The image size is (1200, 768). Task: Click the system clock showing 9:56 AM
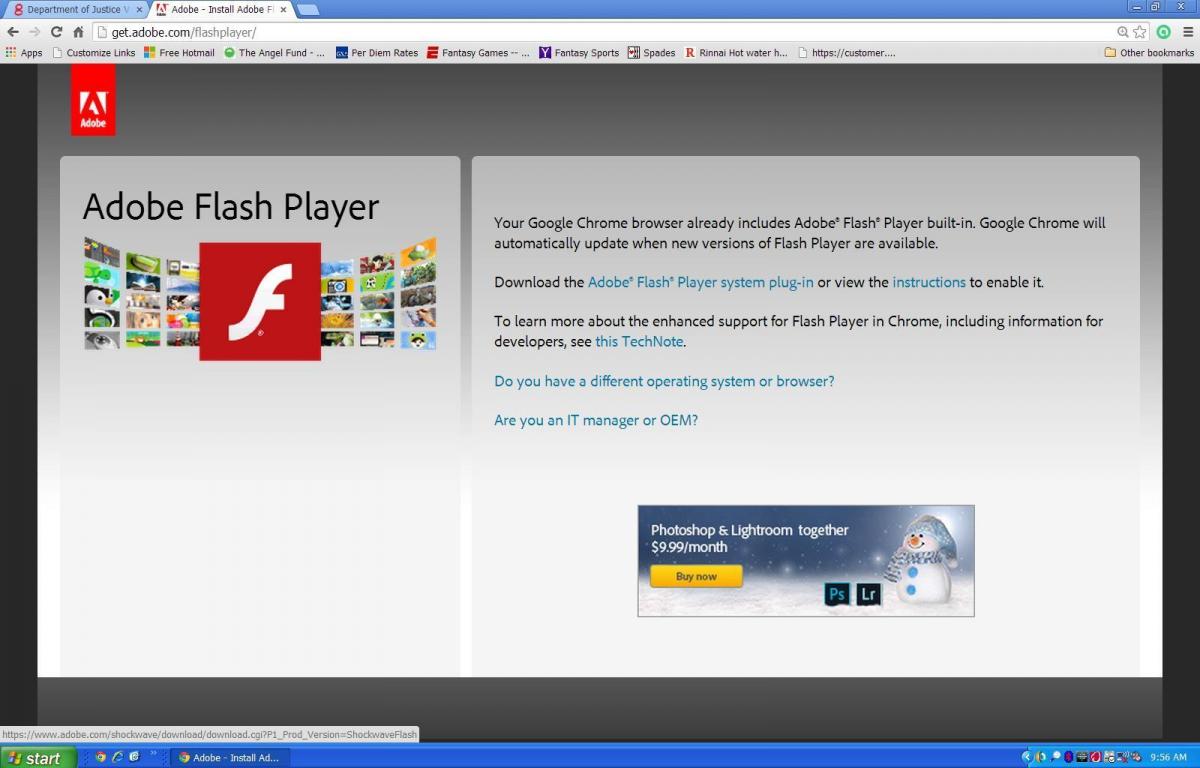click(x=1168, y=757)
